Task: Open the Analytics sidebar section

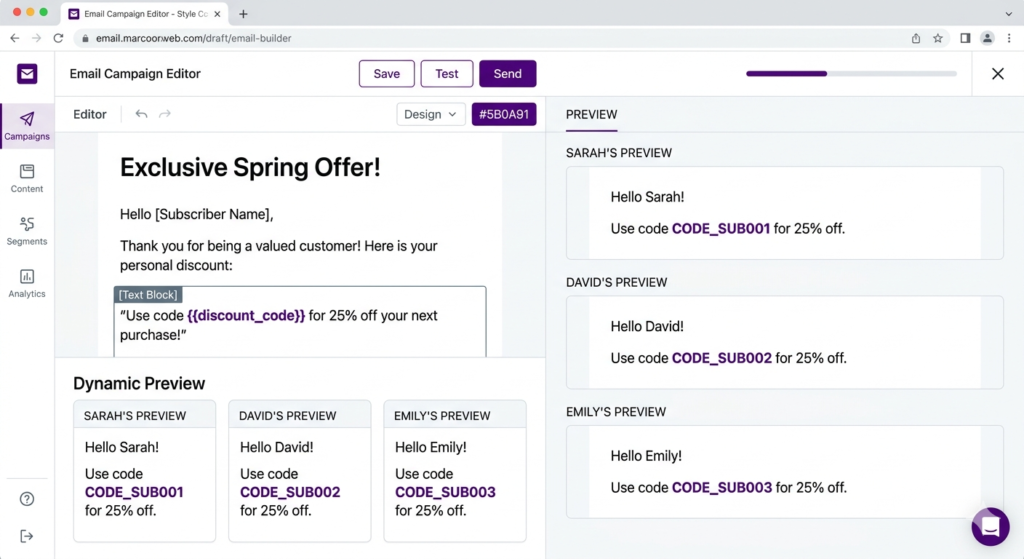Action: pyautogui.click(x=27, y=283)
